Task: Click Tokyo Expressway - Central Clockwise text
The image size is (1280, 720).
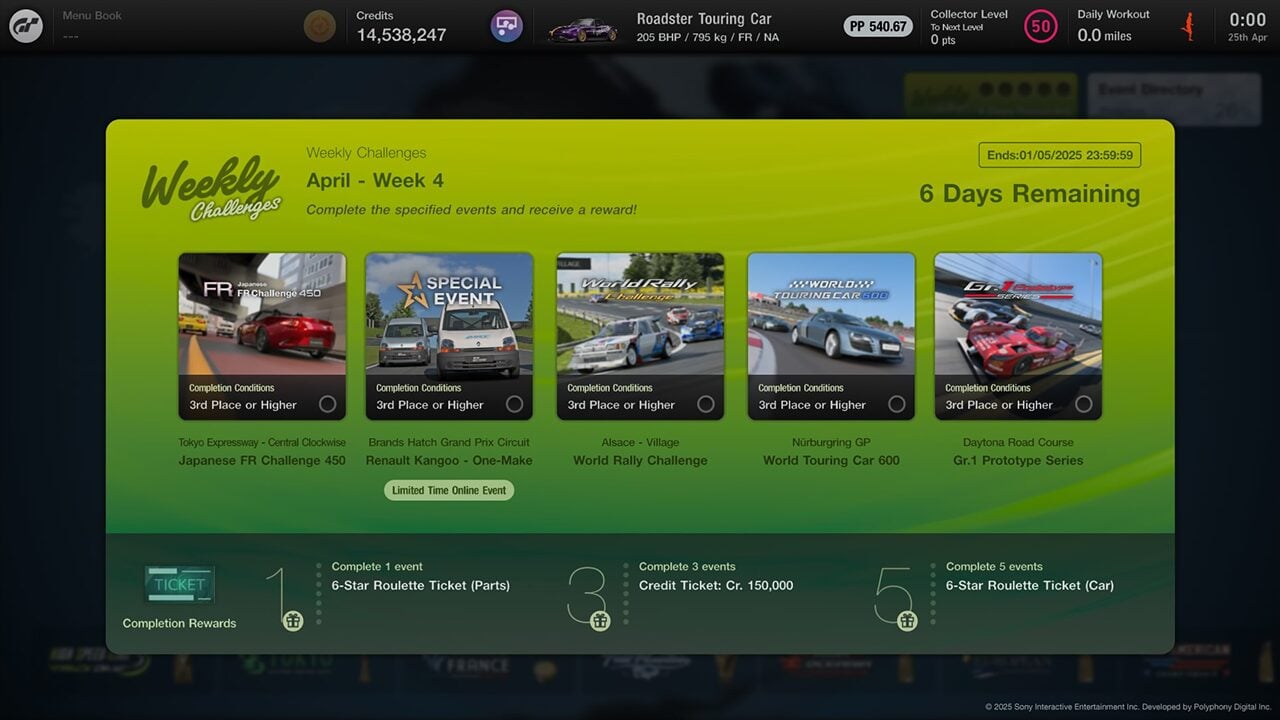Action: point(262,442)
